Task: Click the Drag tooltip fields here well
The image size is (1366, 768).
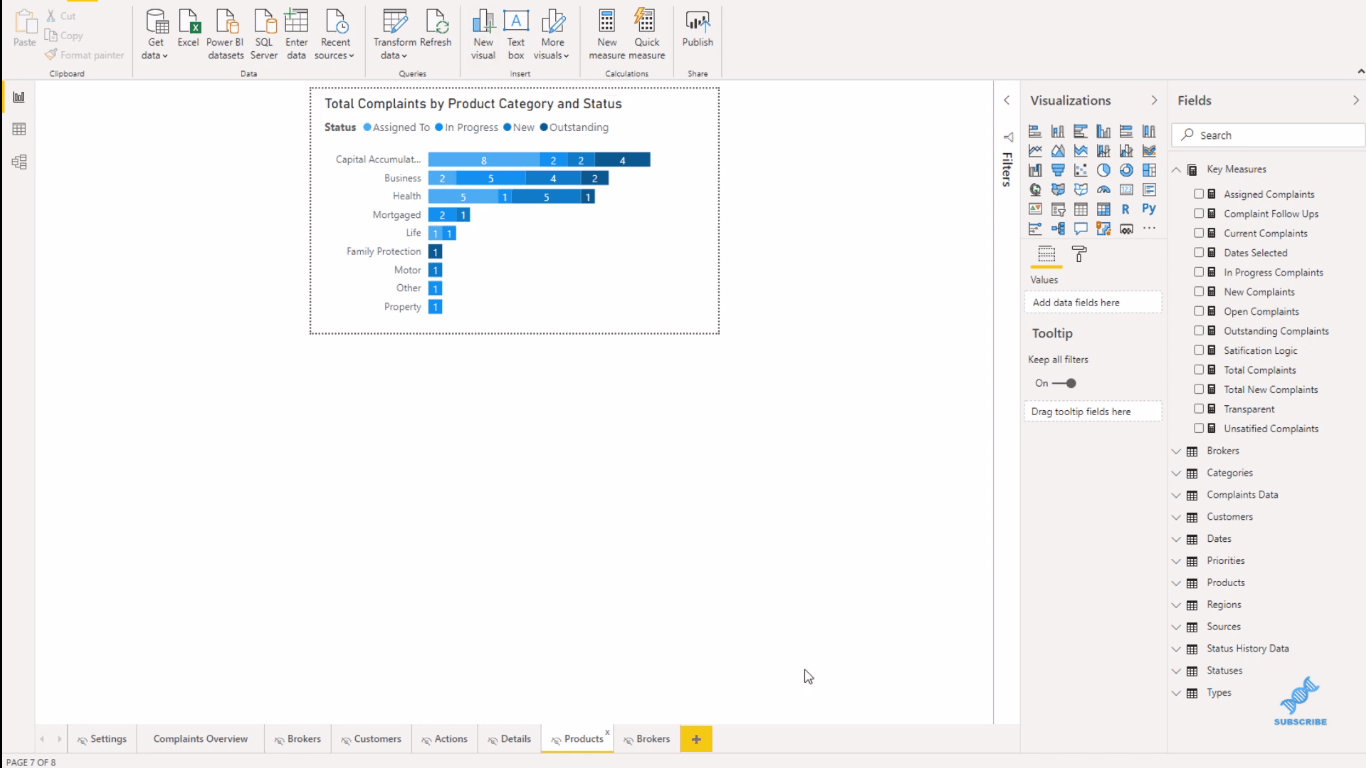Action: pos(1093,411)
